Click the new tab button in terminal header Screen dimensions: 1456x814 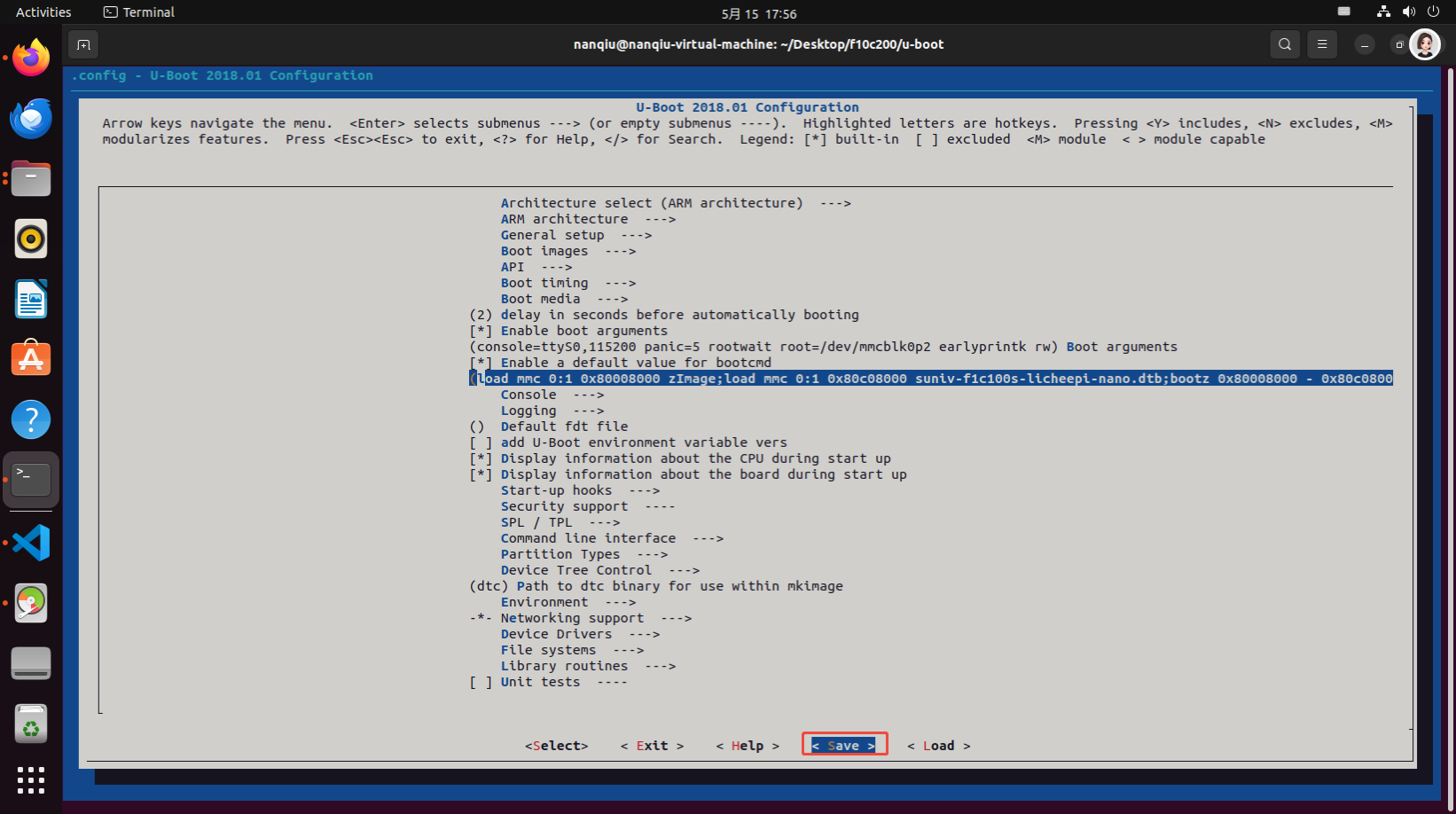[x=83, y=44]
